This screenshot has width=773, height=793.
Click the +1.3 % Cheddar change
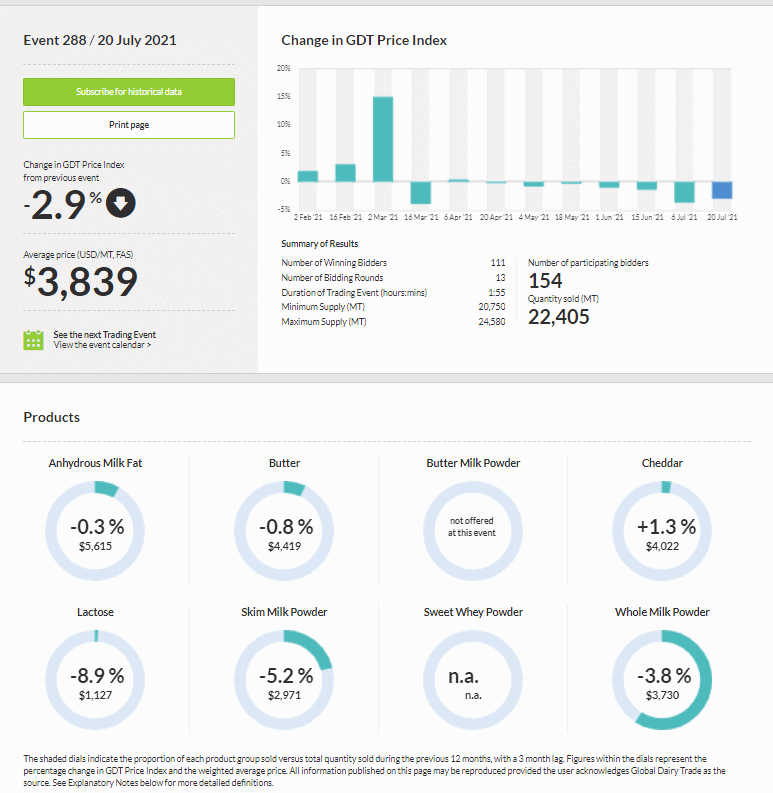click(666, 527)
